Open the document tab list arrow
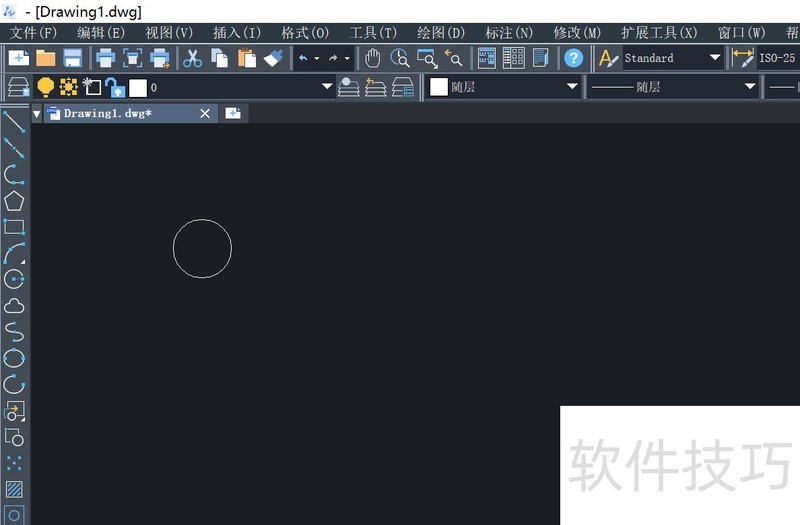This screenshot has width=800, height=525. point(36,114)
